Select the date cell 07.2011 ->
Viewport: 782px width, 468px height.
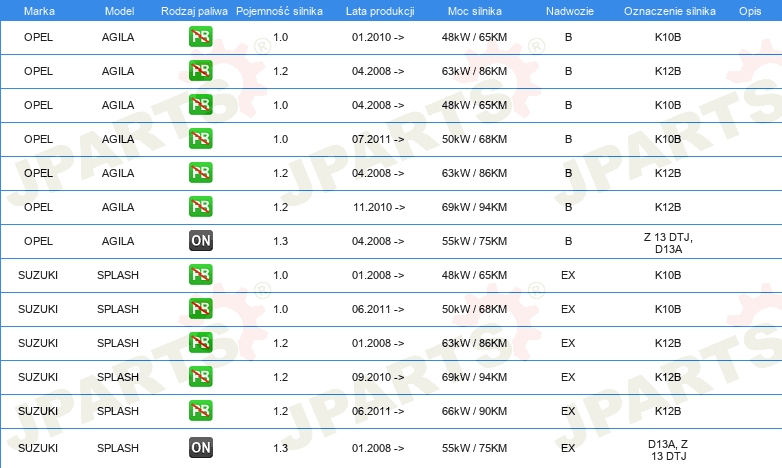coord(378,139)
